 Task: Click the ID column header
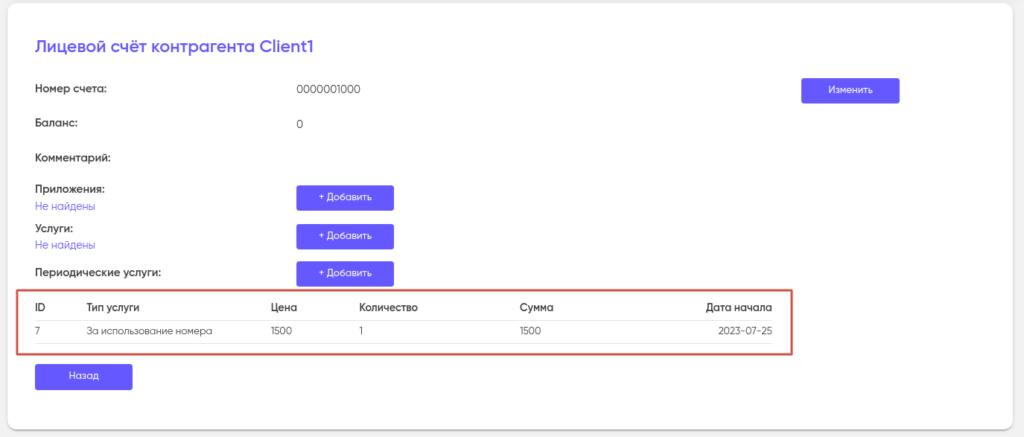click(x=41, y=307)
